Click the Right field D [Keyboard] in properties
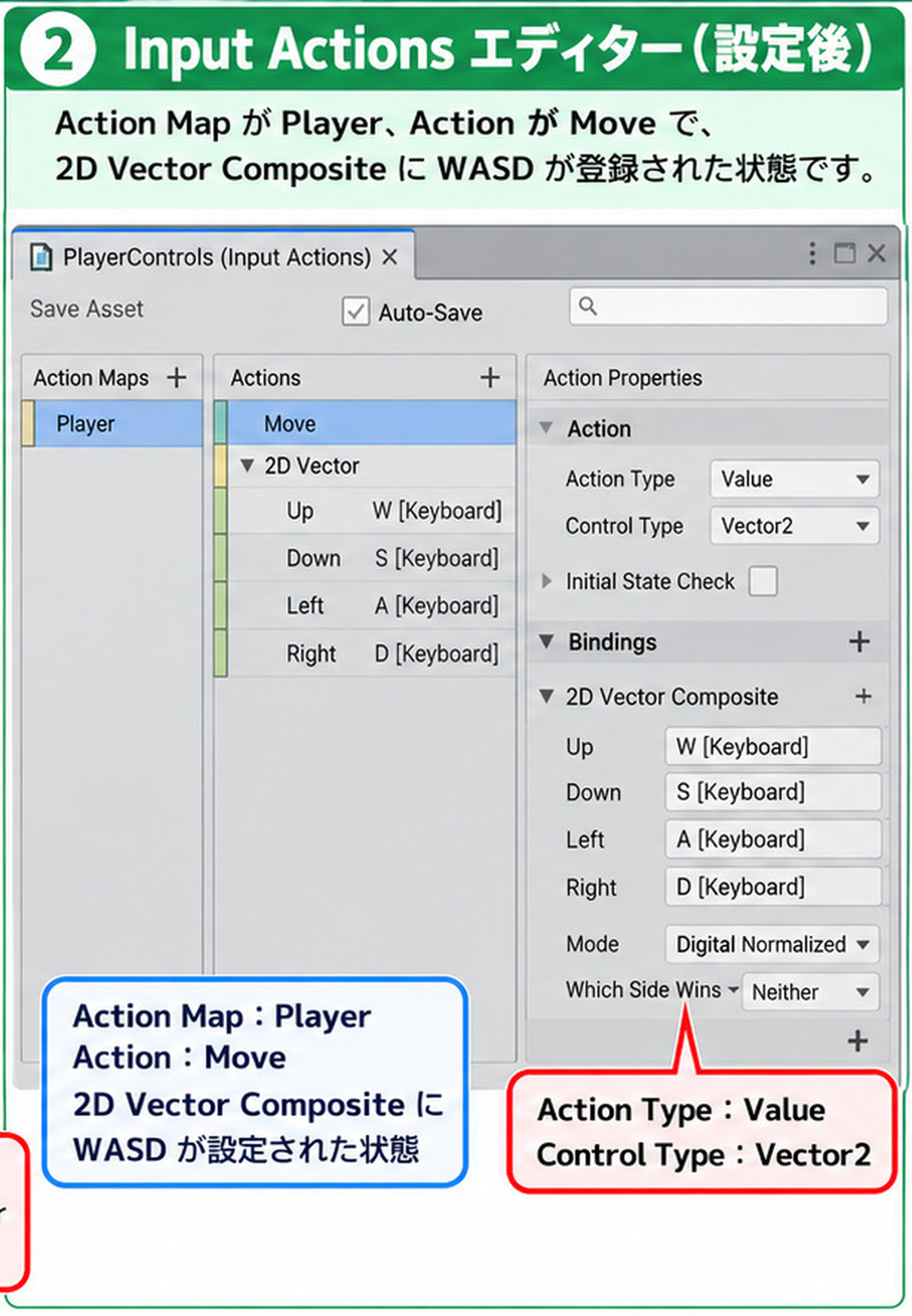The width and height of the screenshot is (912, 1316). [773, 886]
